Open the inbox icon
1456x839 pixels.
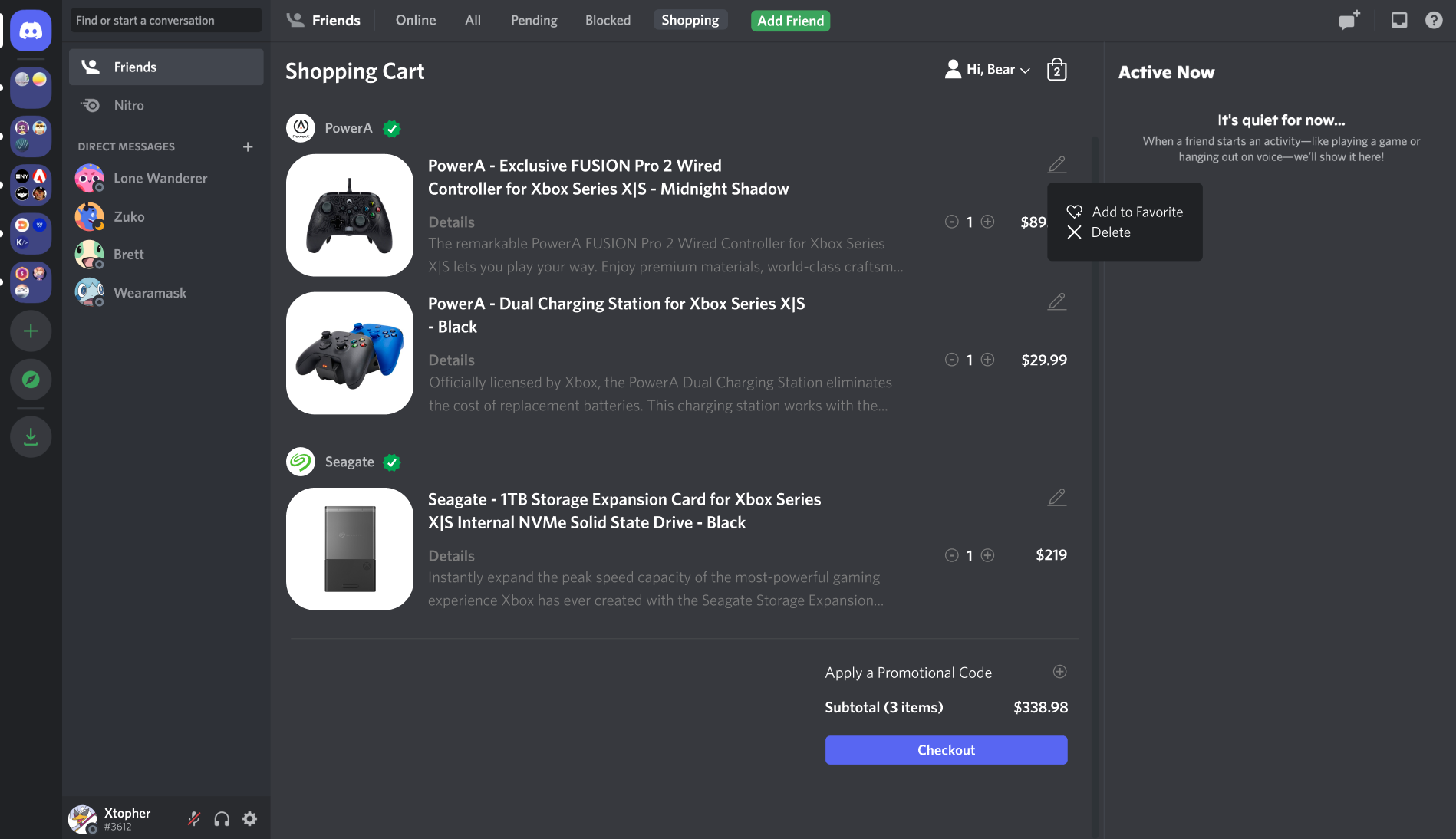click(x=1398, y=21)
